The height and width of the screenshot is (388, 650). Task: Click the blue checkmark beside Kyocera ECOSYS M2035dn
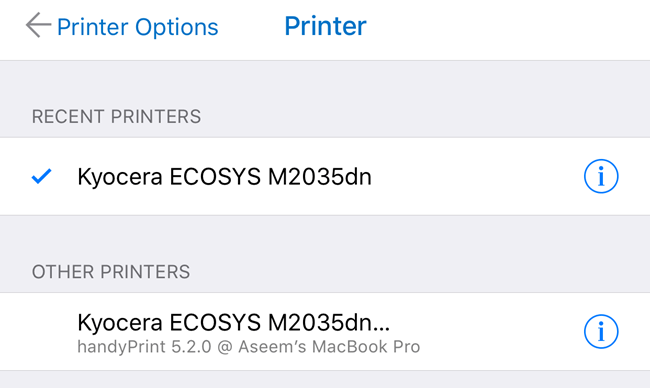41,176
